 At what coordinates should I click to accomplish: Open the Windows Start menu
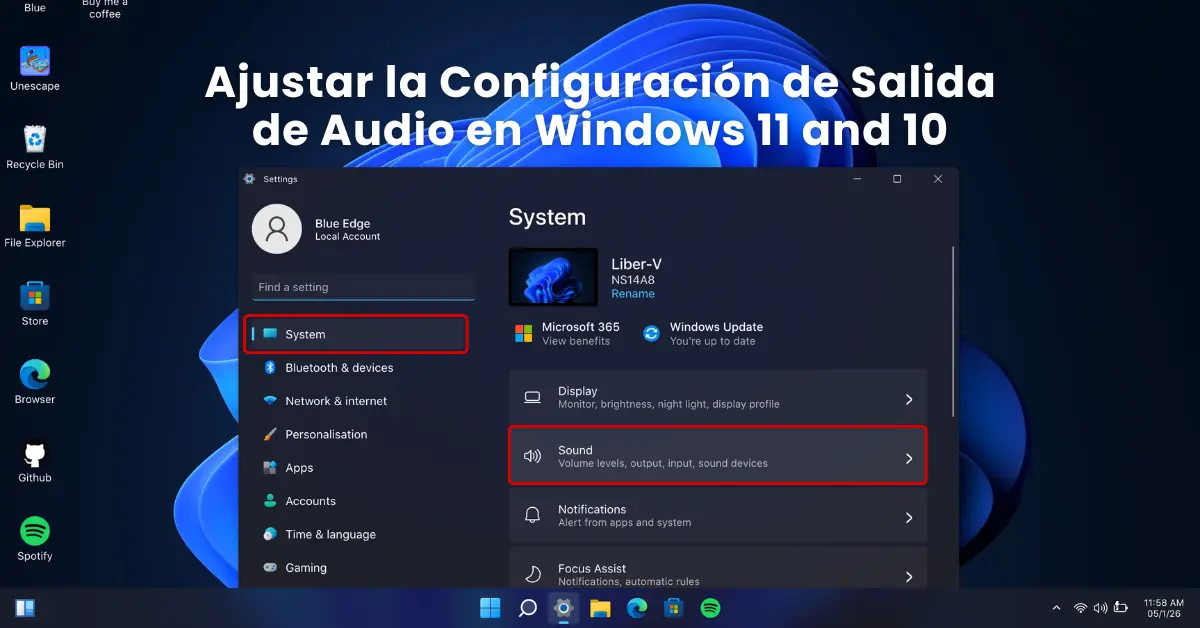pyautogui.click(x=490, y=607)
